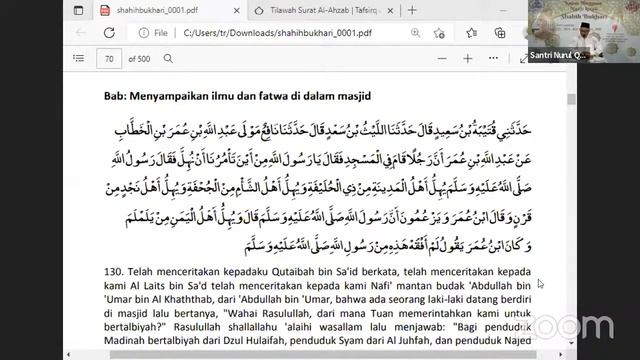Search within the PDF document
640x360 pixels.
pyautogui.click(x=168, y=58)
